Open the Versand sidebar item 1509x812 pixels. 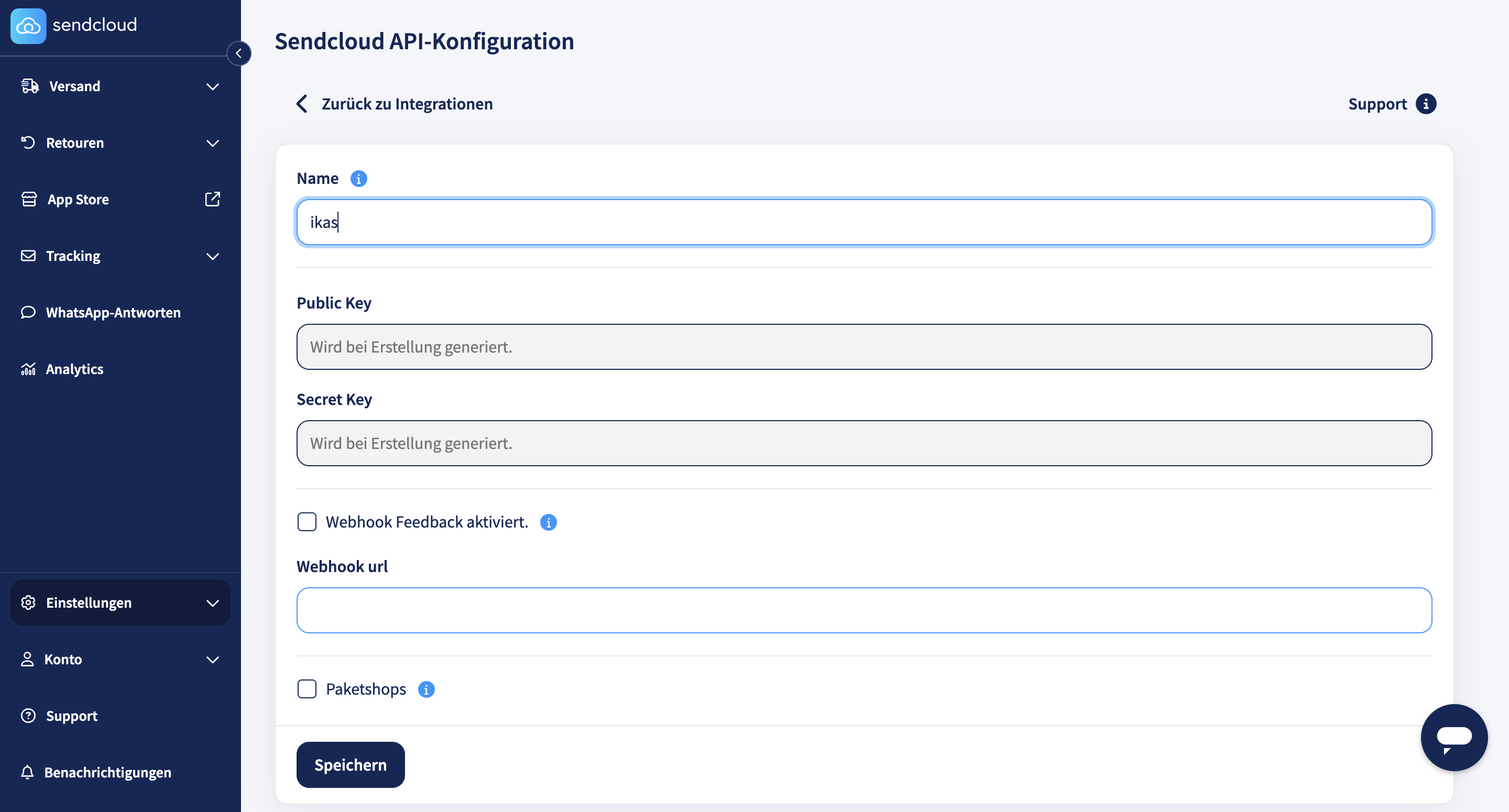[x=120, y=86]
